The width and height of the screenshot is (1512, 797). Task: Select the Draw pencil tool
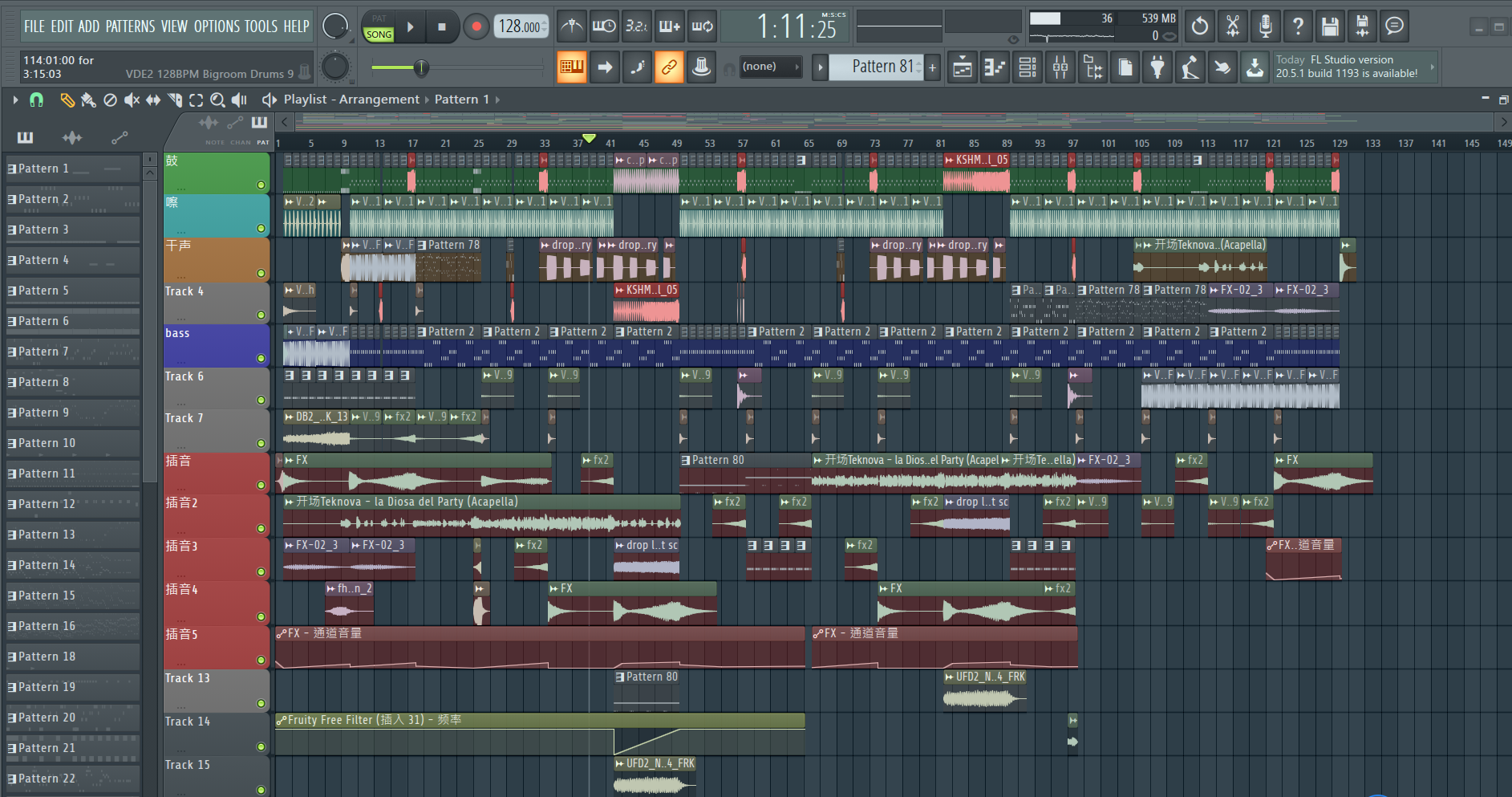pos(67,100)
